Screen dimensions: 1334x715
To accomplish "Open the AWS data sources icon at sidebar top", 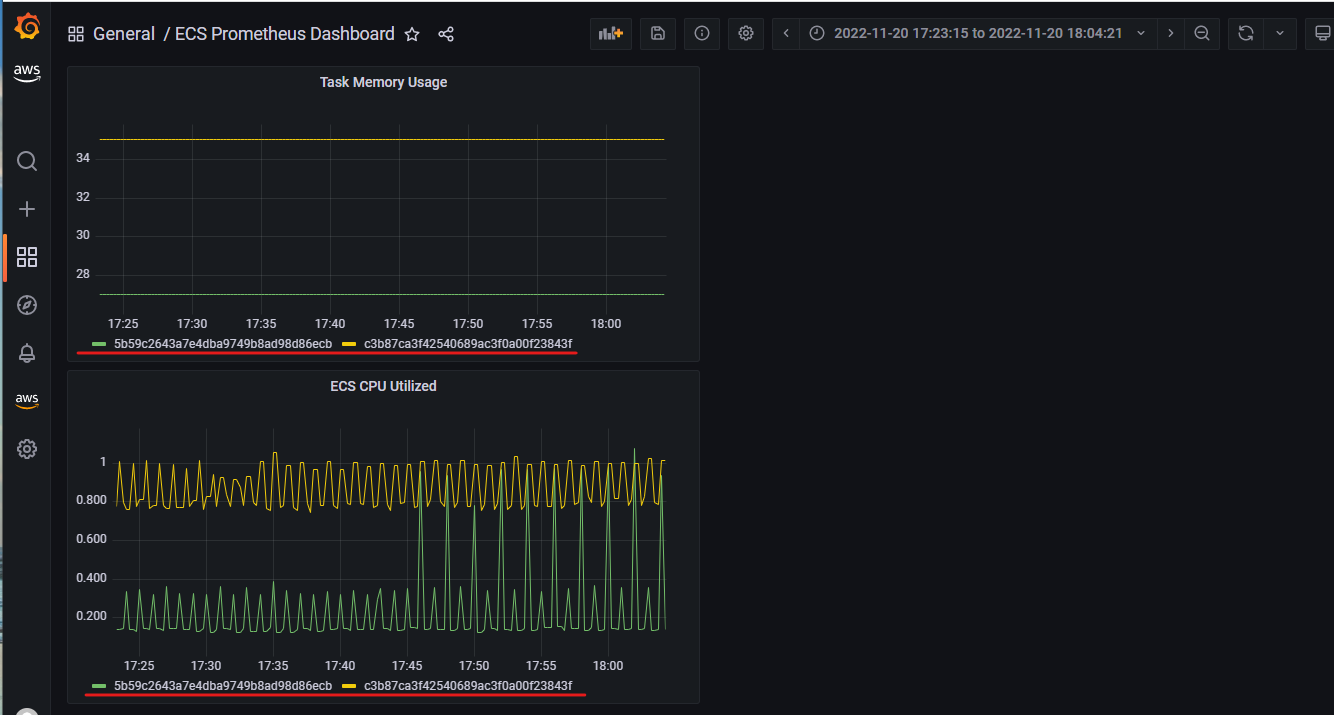I will pos(27,74).
